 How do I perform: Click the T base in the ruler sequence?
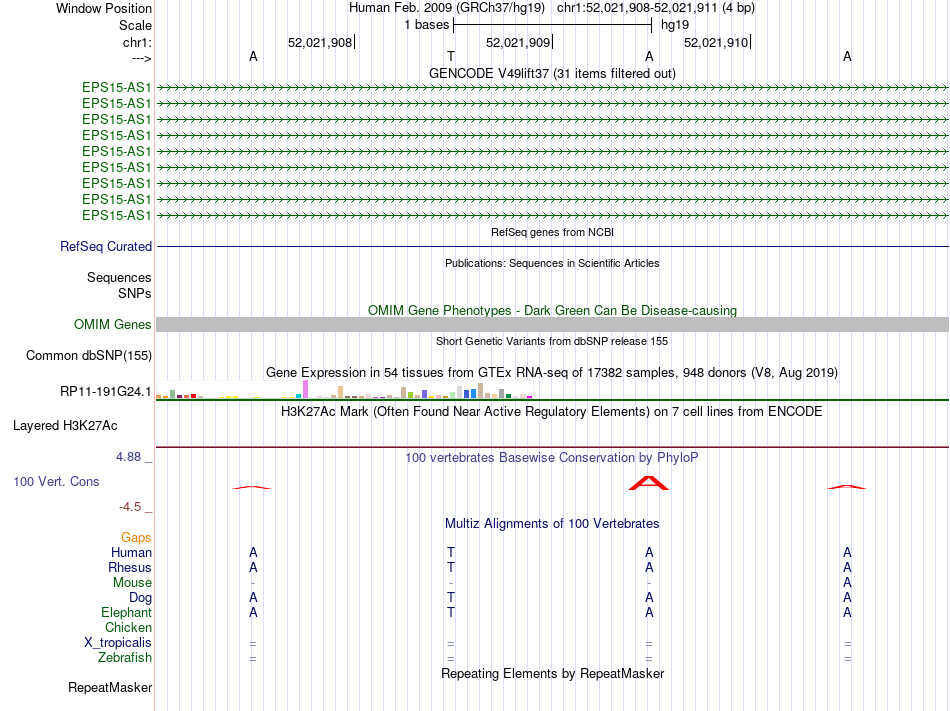click(x=451, y=56)
